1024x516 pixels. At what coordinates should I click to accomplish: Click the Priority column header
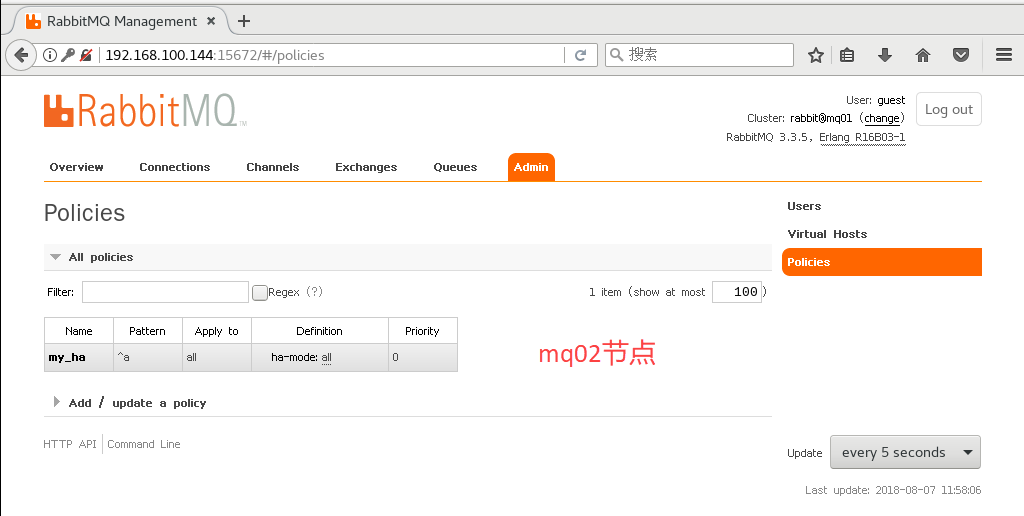click(x=423, y=331)
